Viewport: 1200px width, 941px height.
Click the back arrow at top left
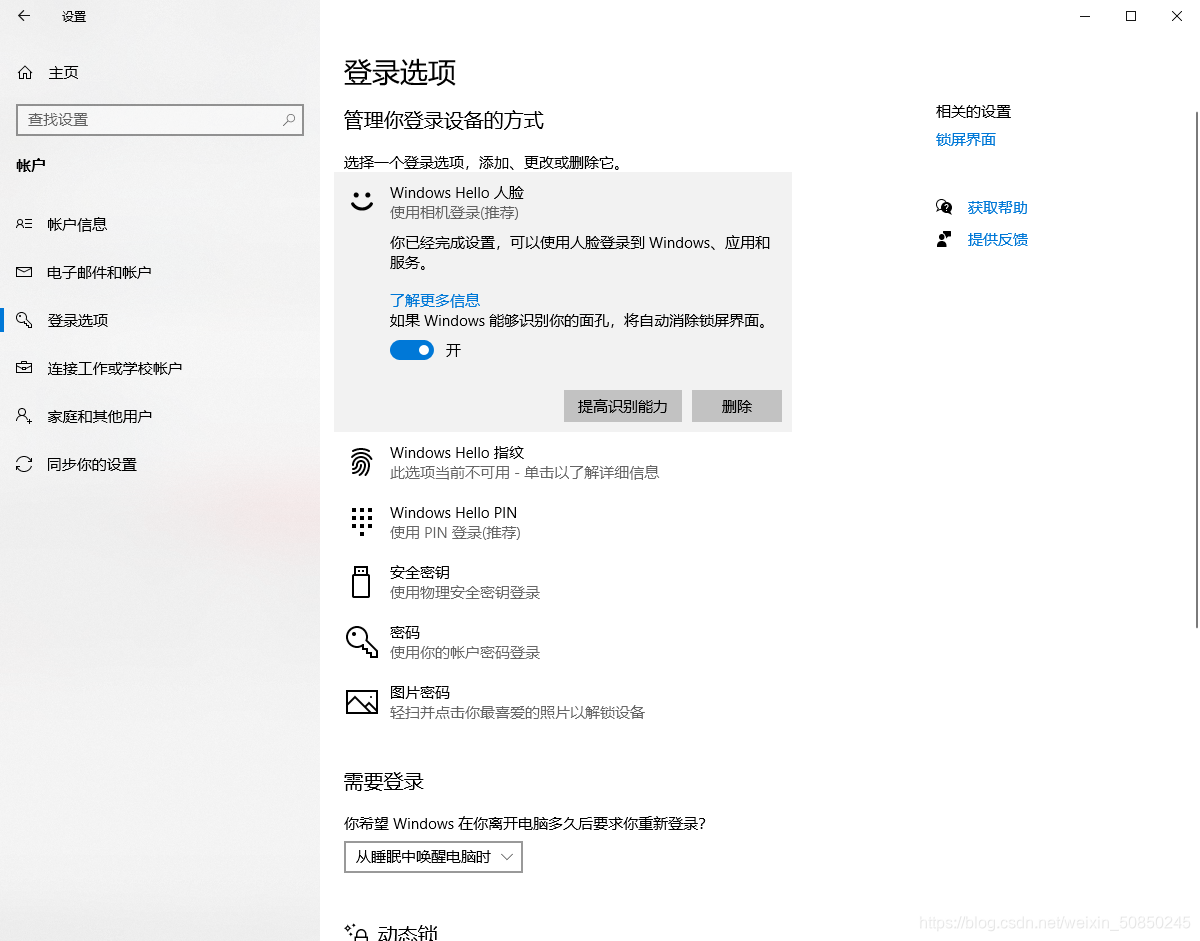coord(23,16)
